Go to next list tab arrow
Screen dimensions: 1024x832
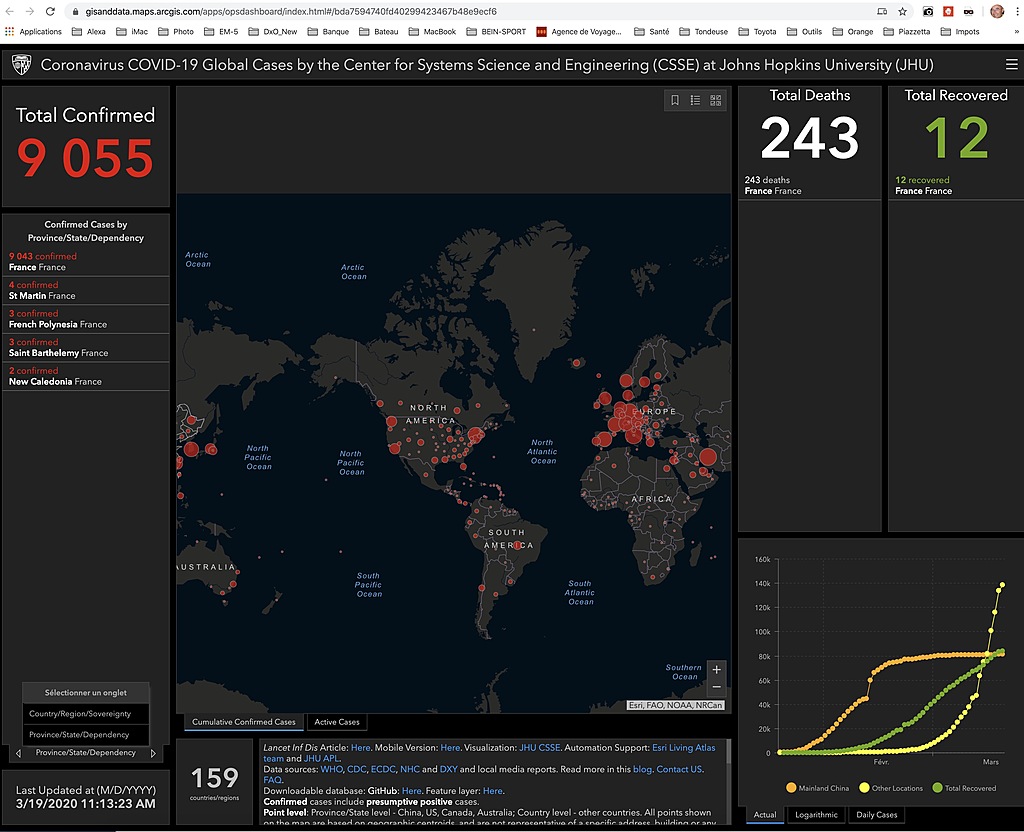(153, 753)
